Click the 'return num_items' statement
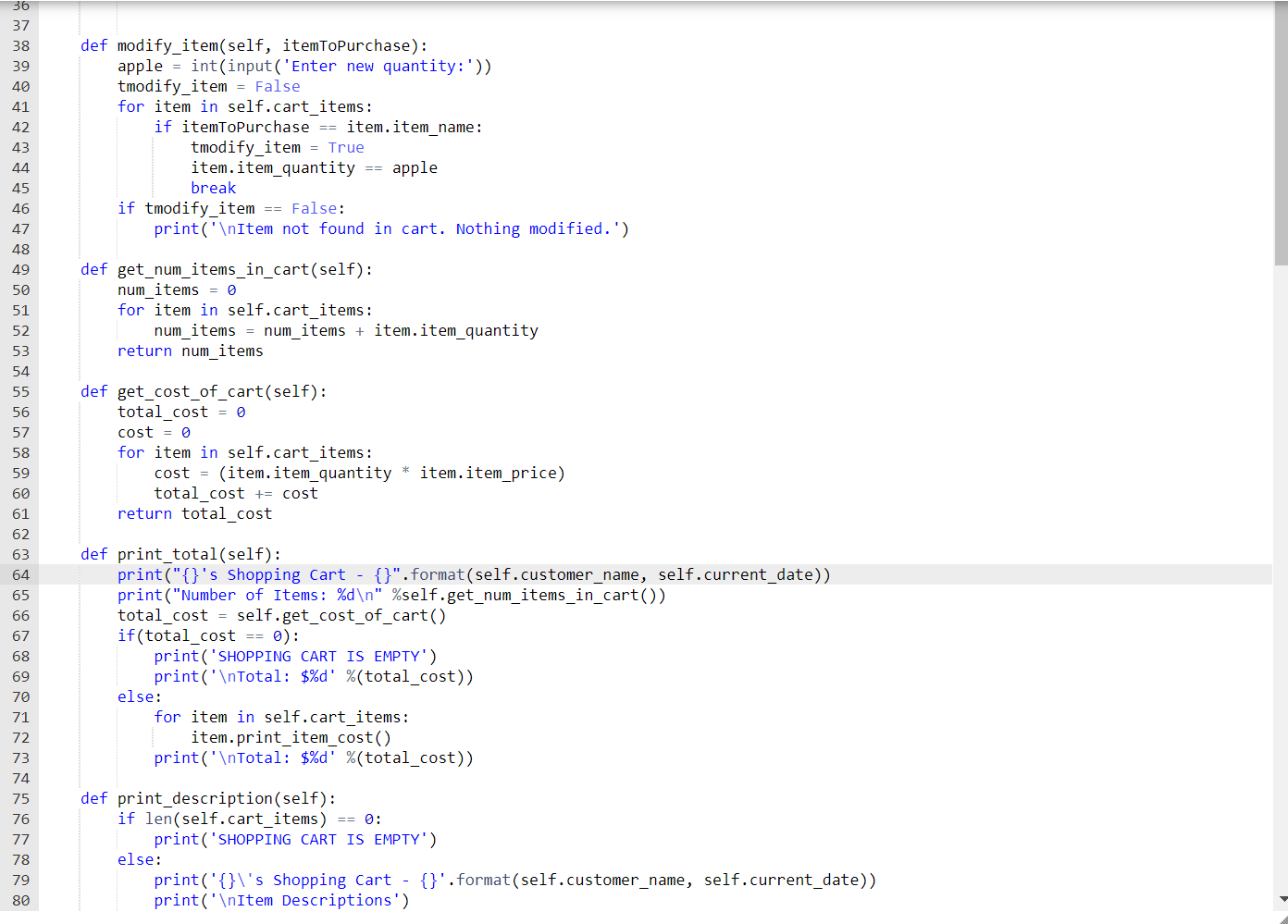Screen dimensions: 1288x924 point(191,351)
